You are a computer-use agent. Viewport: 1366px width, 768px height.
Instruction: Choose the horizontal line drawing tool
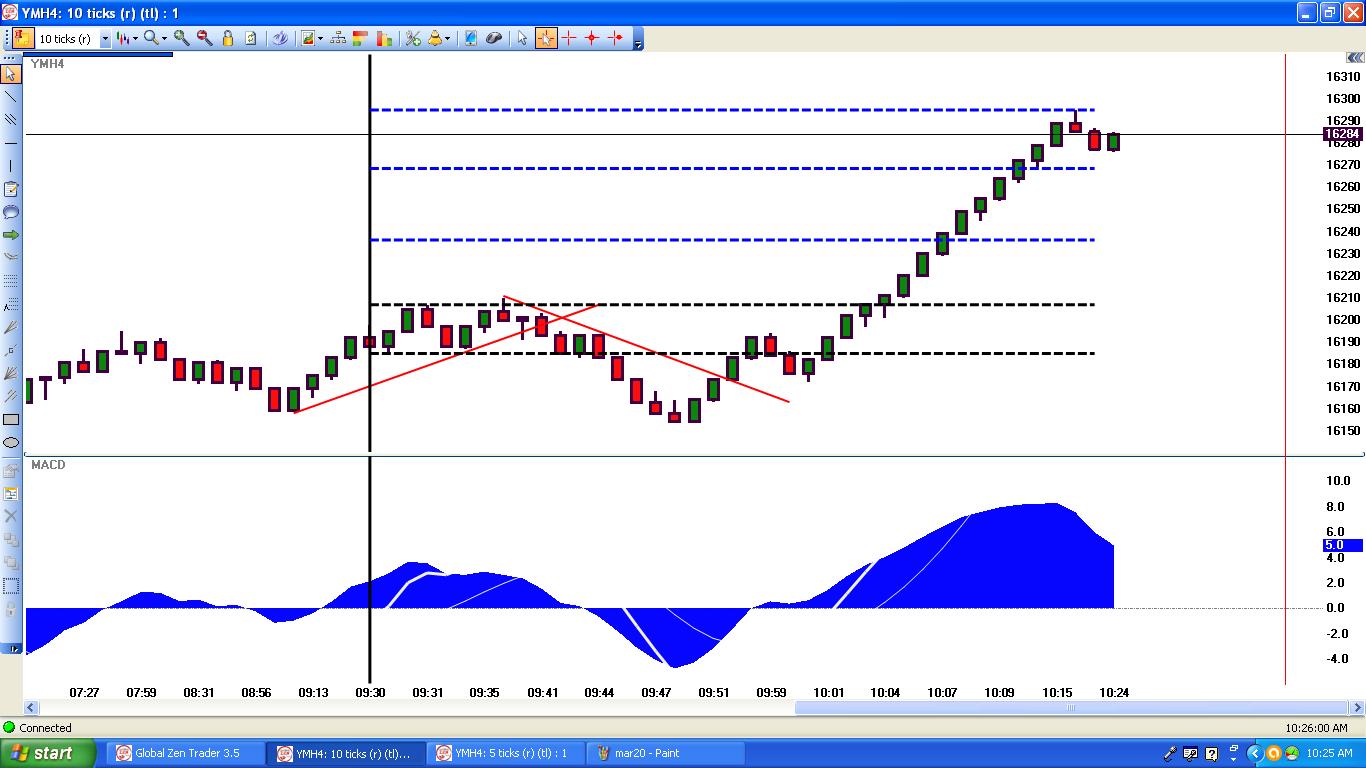(x=11, y=143)
